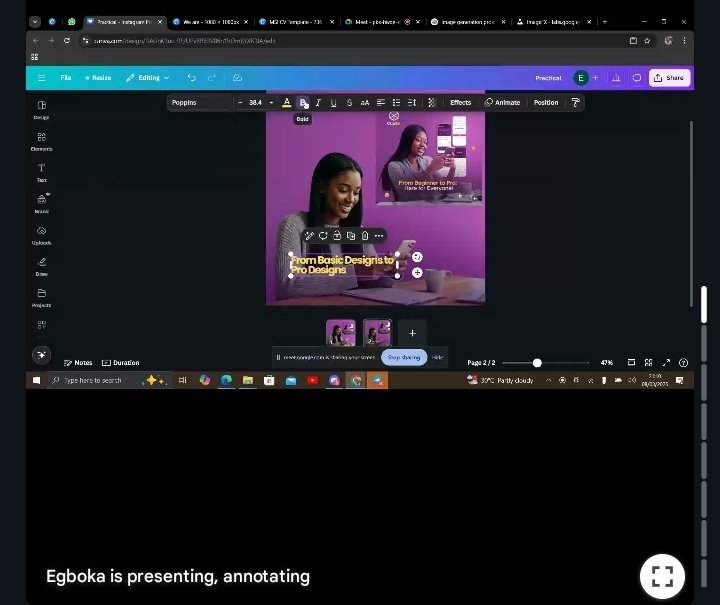Click the 'From Basic Designs to Pro Designs' text
The height and width of the screenshot is (605, 720).
(x=342, y=265)
